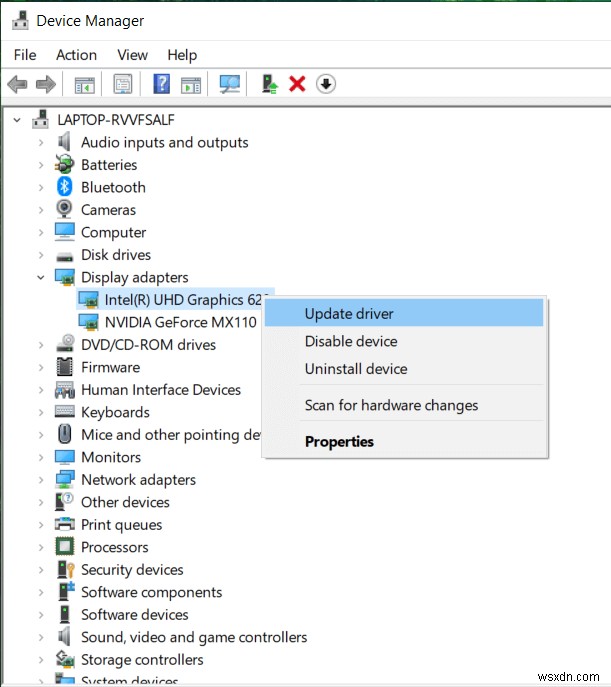Choose Properties from the context menu
This screenshot has height=687, width=611.
pyautogui.click(x=404, y=441)
